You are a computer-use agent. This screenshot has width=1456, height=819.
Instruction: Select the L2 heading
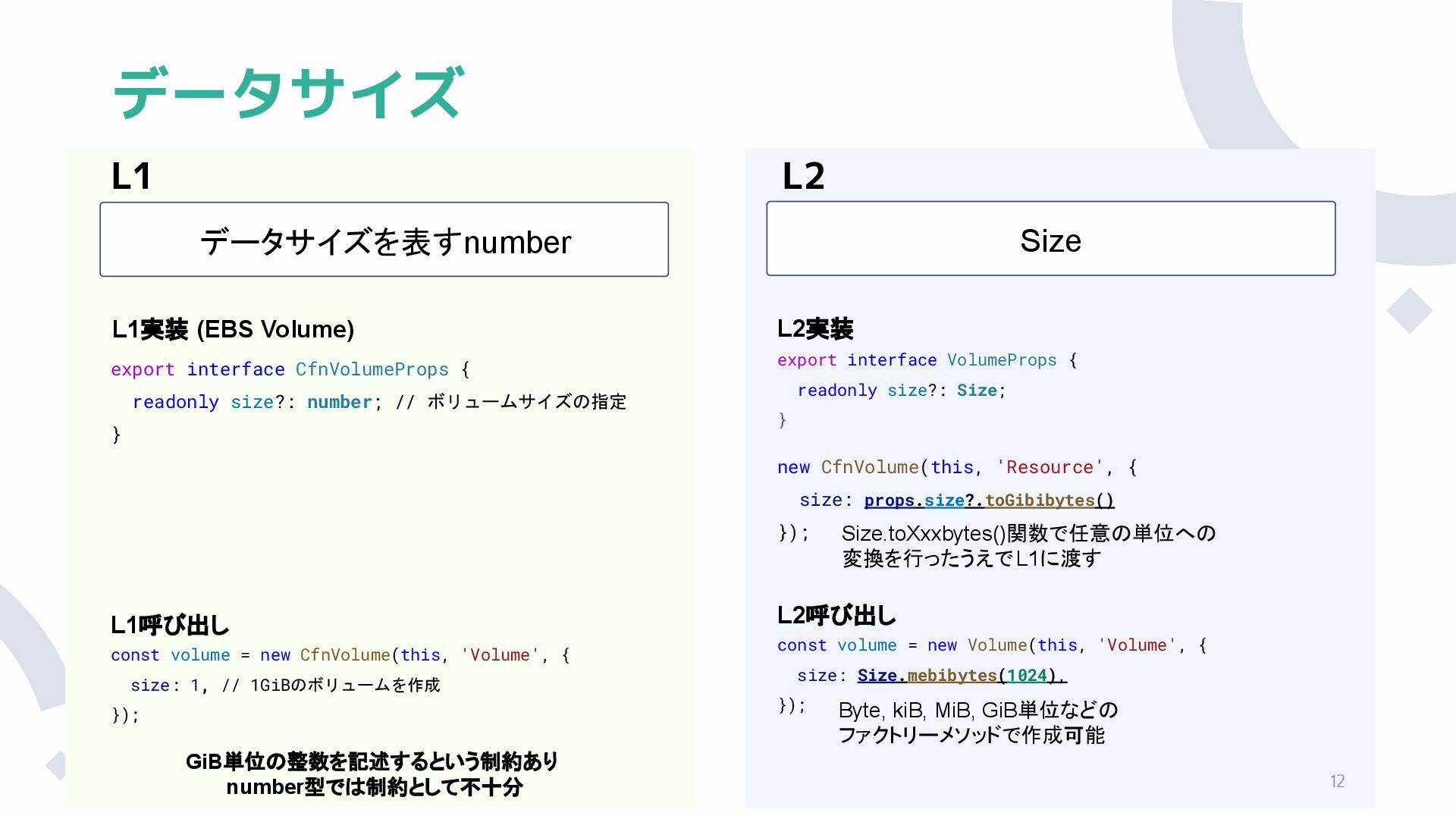tap(803, 176)
